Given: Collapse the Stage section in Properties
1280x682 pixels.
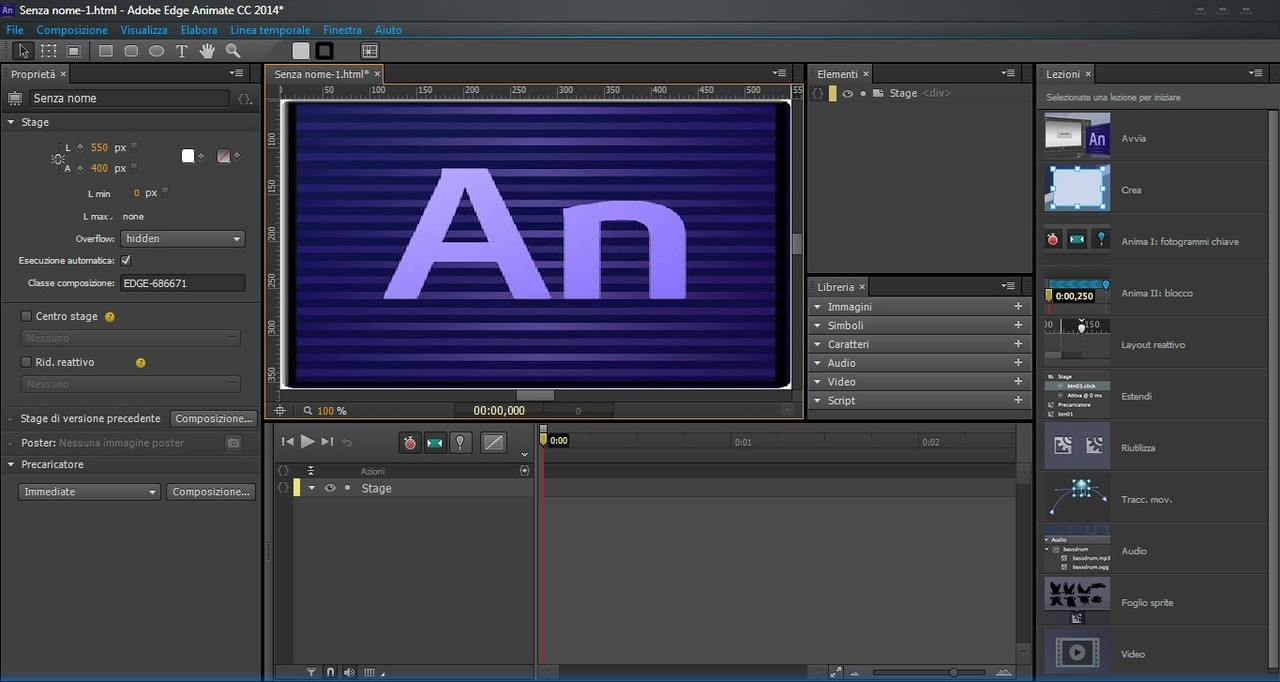Looking at the screenshot, I should pos(11,122).
